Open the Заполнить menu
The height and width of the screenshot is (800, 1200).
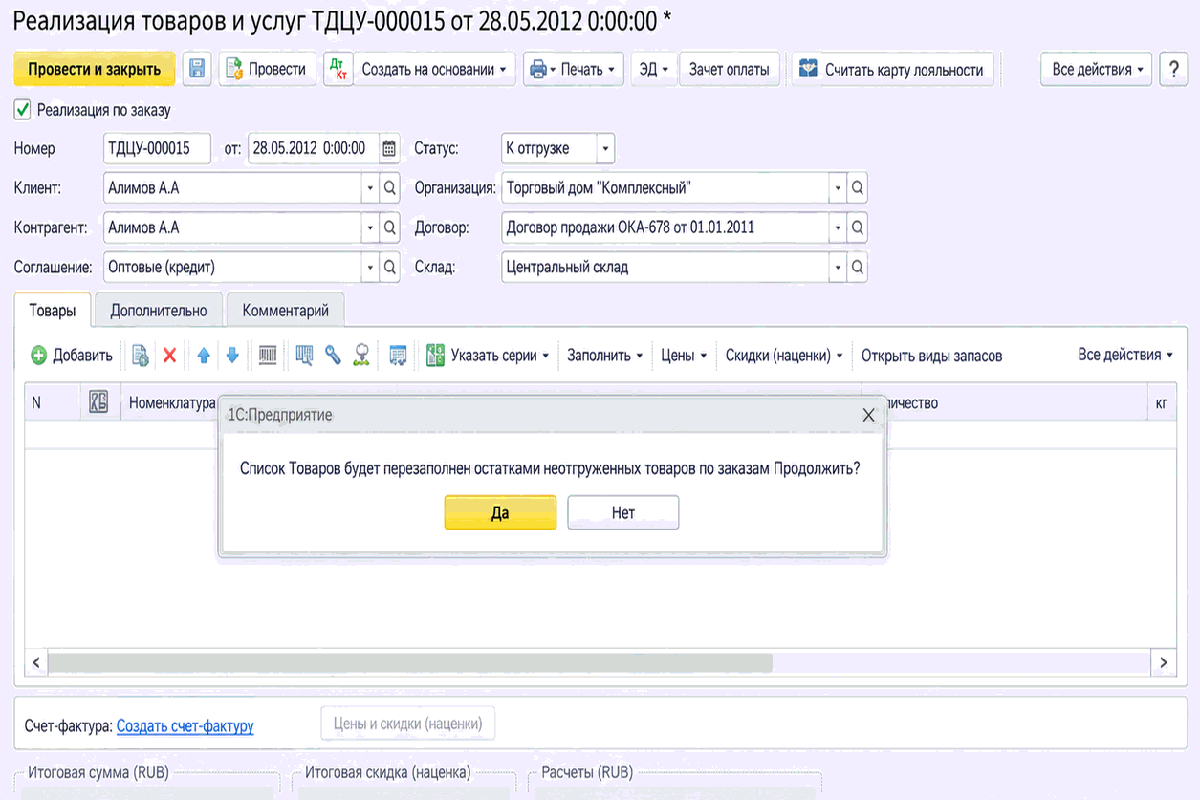[605, 355]
